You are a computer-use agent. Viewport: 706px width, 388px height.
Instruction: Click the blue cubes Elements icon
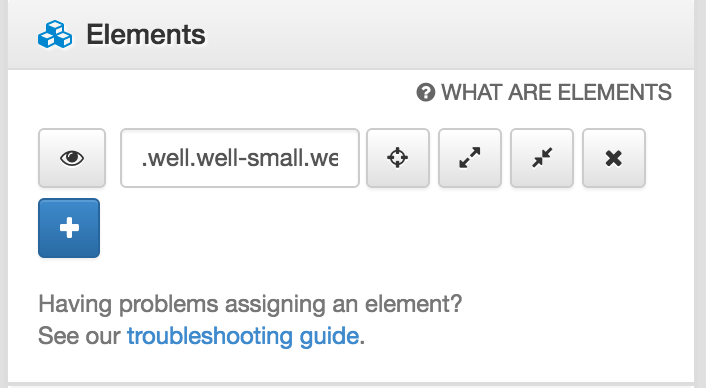point(55,34)
